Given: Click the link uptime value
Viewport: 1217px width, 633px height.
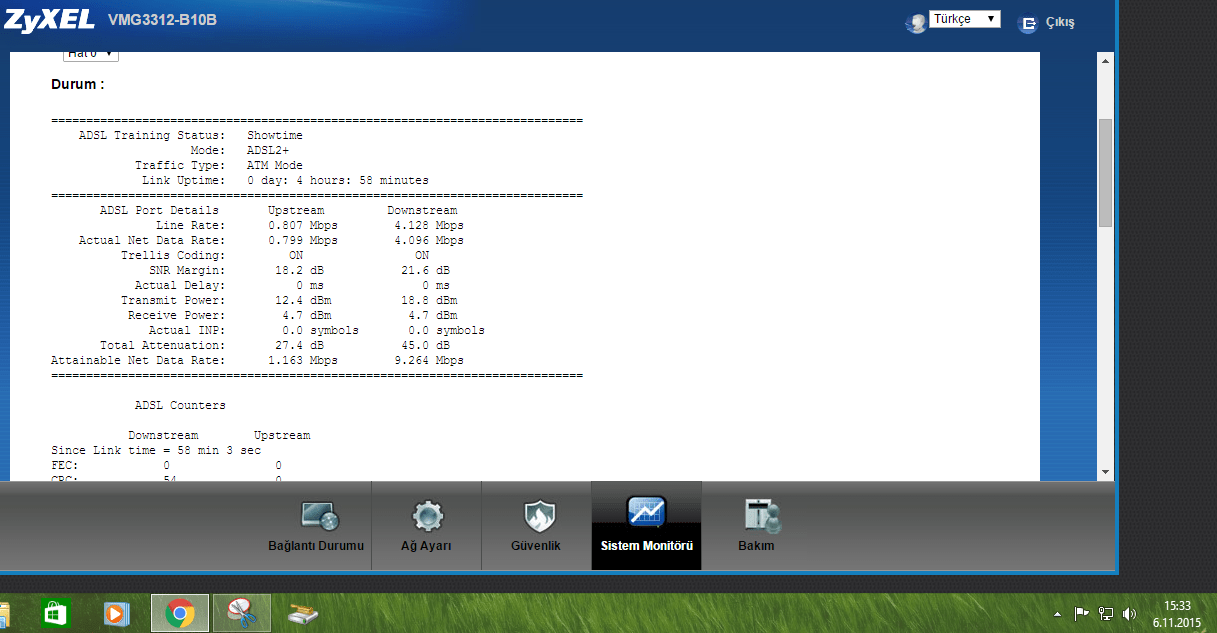Looking at the screenshot, I should coord(338,180).
